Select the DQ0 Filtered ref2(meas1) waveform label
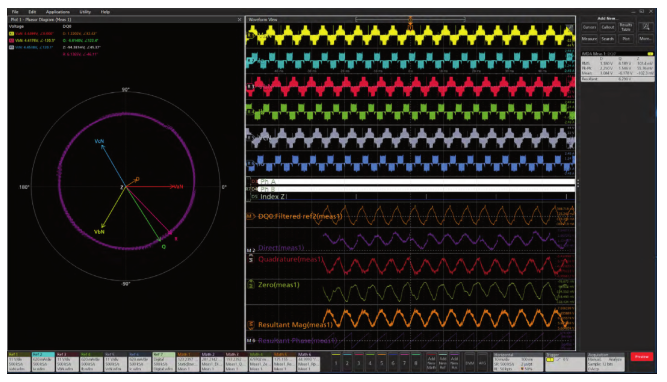 pyautogui.click(x=300, y=216)
